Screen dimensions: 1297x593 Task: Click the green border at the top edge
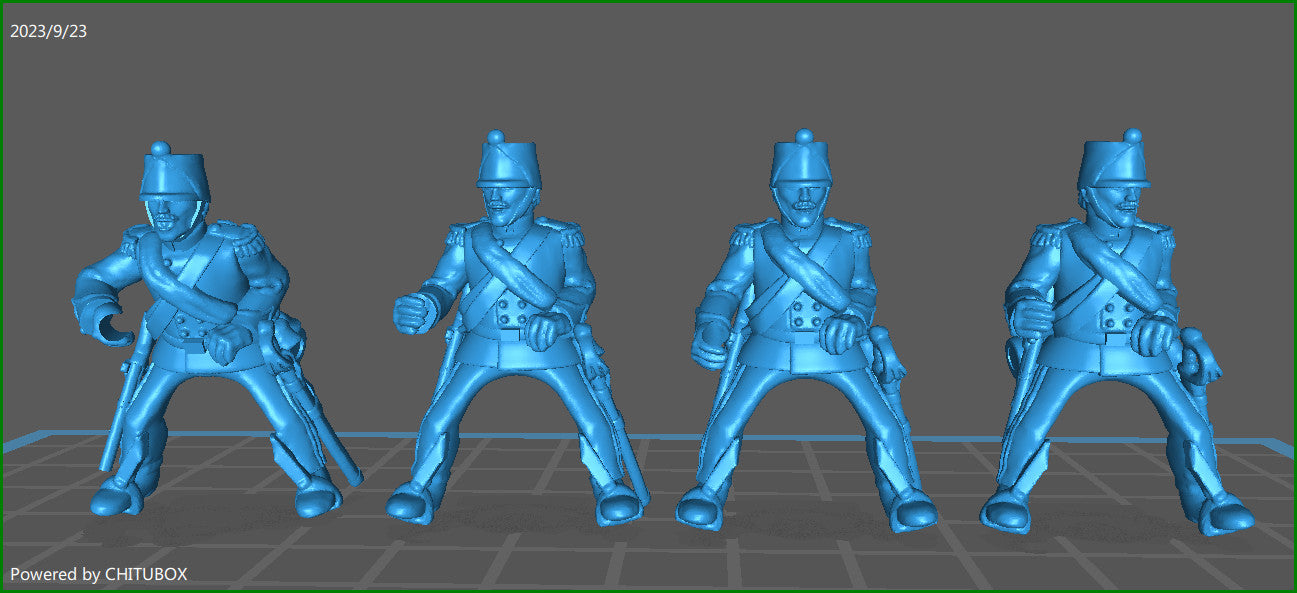(x=648, y=3)
